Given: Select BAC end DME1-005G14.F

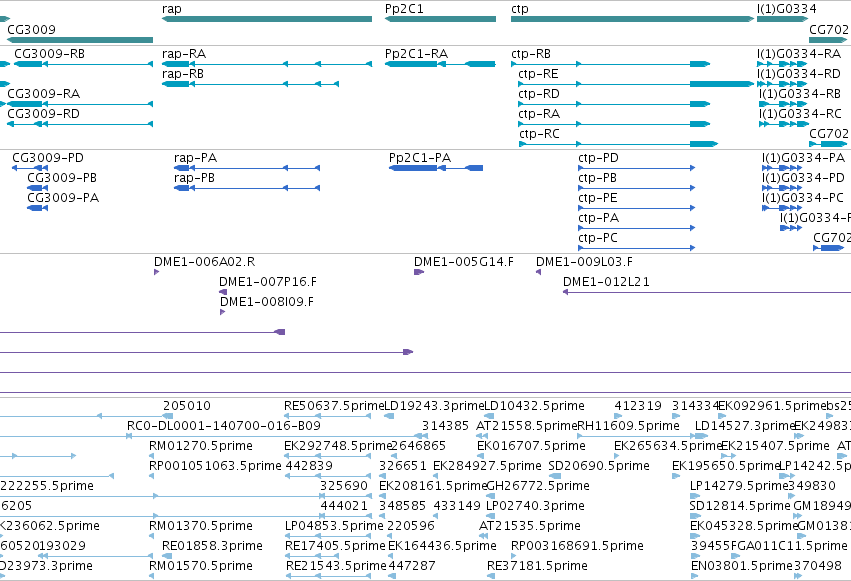Looking at the screenshot, I should (x=418, y=272).
